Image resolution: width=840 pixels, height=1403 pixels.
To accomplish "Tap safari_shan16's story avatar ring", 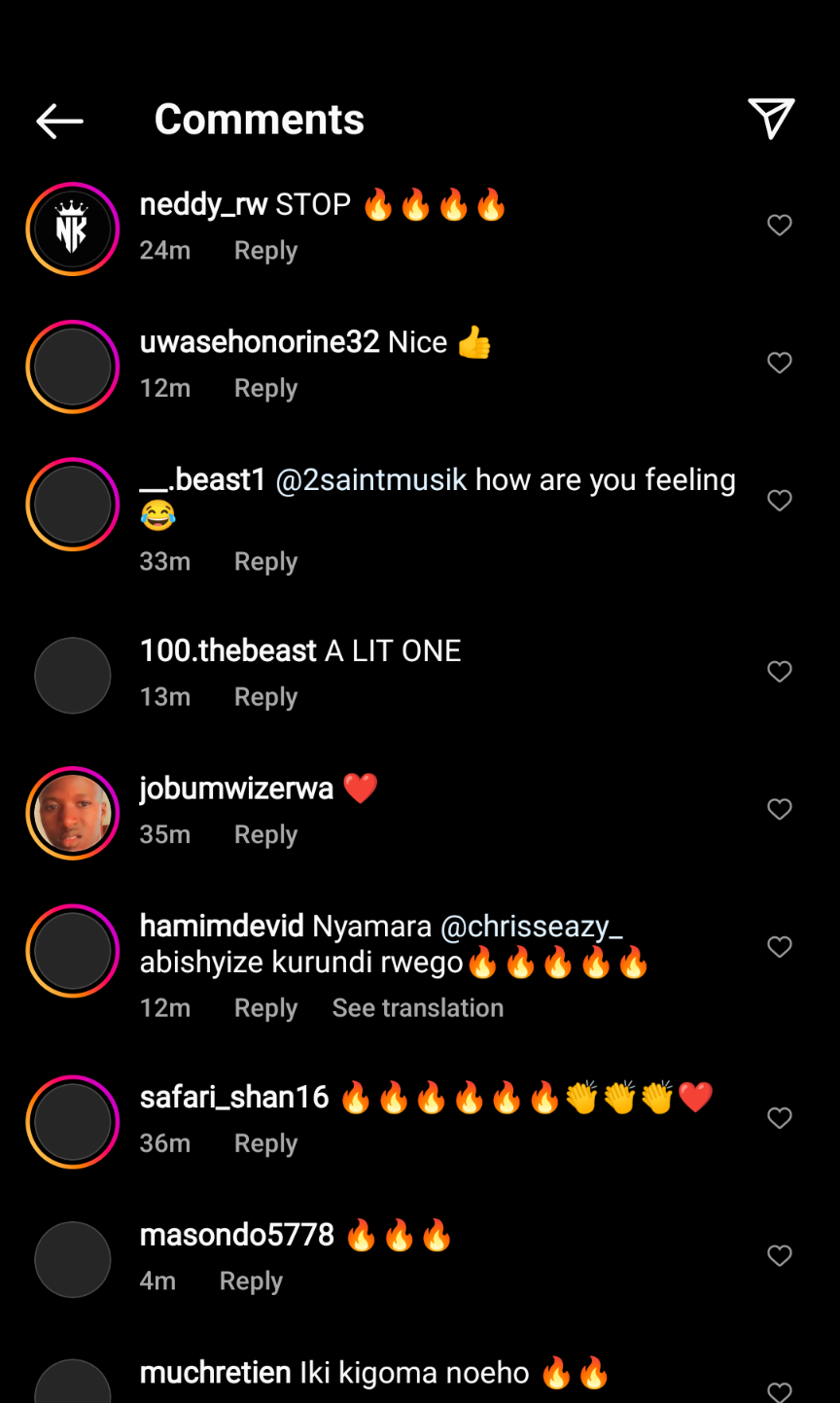I will 73,1122.
